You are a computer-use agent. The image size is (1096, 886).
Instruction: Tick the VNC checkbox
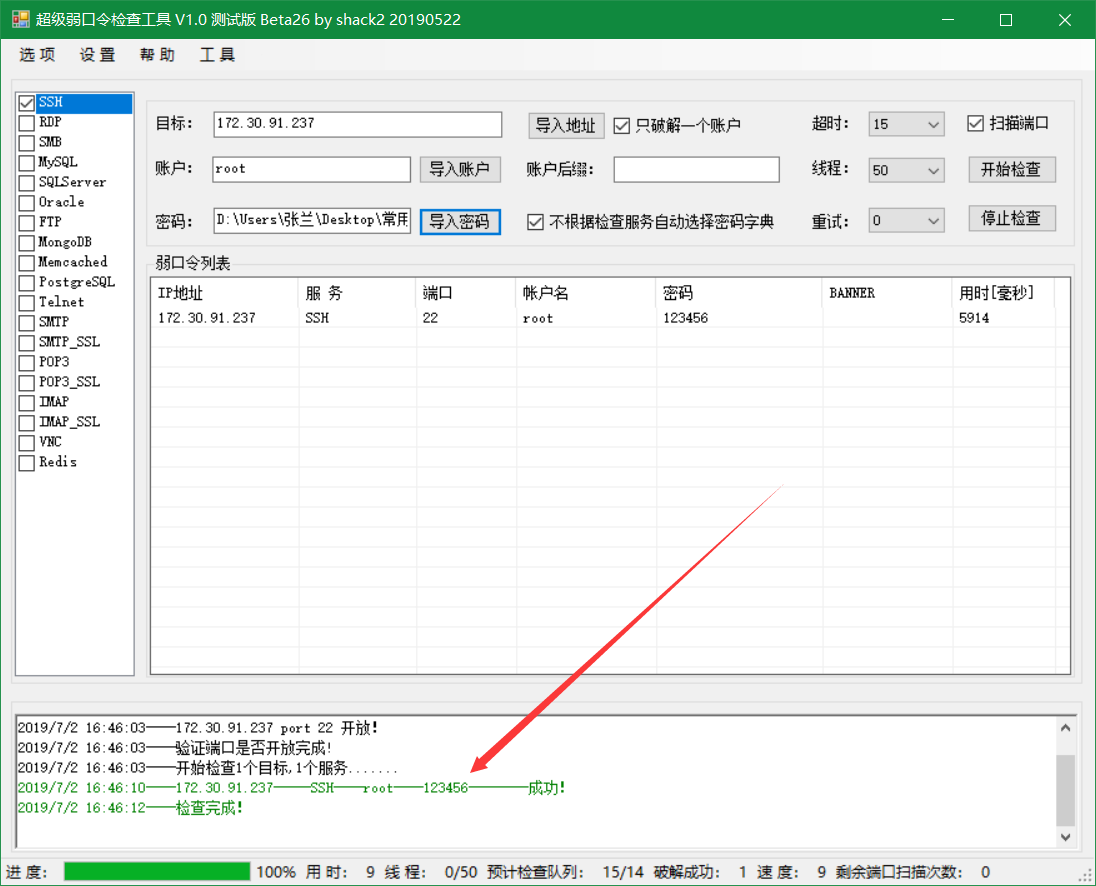coord(27,443)
